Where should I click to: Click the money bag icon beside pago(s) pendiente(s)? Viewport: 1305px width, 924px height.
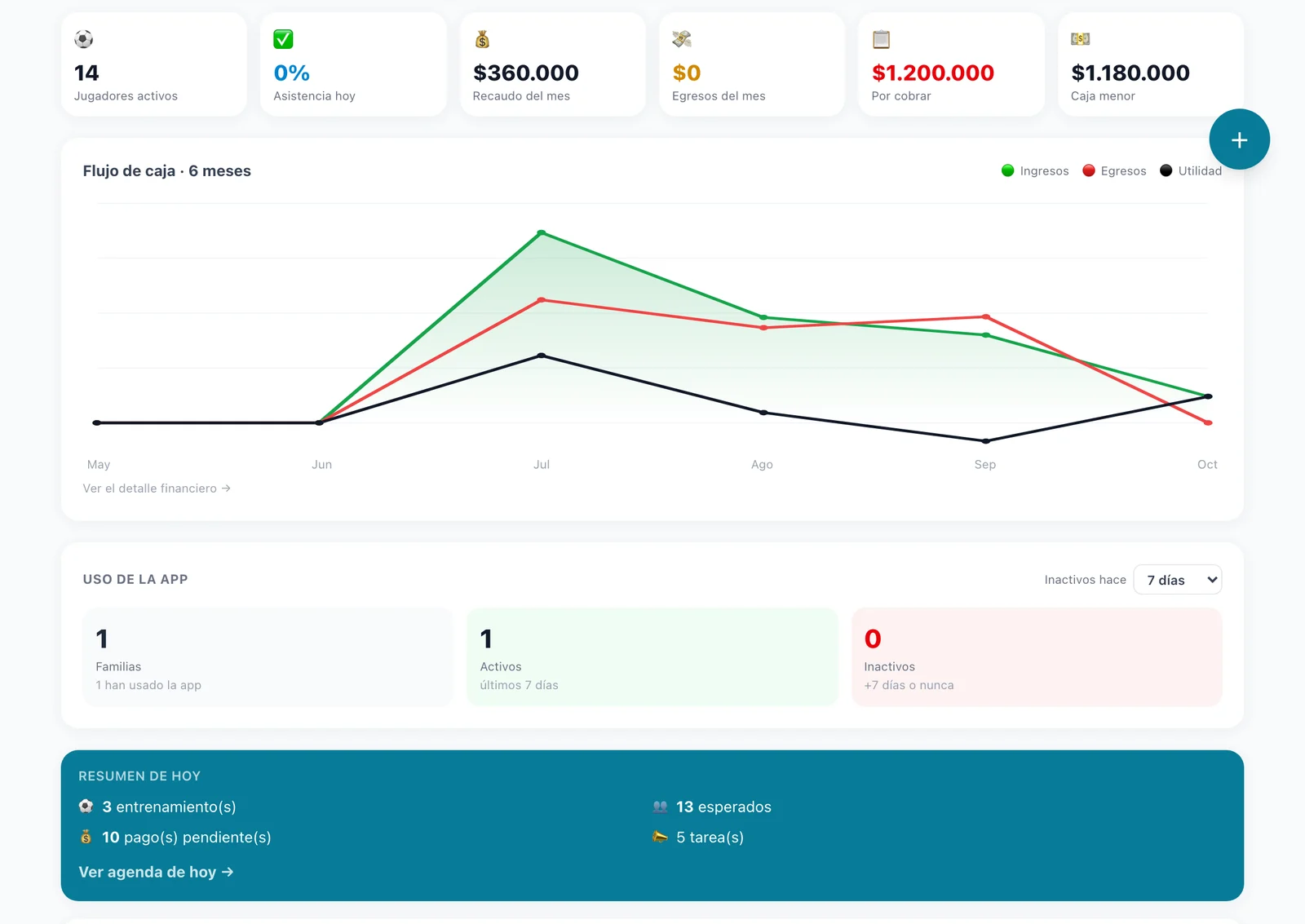click(x=86, y=837)
